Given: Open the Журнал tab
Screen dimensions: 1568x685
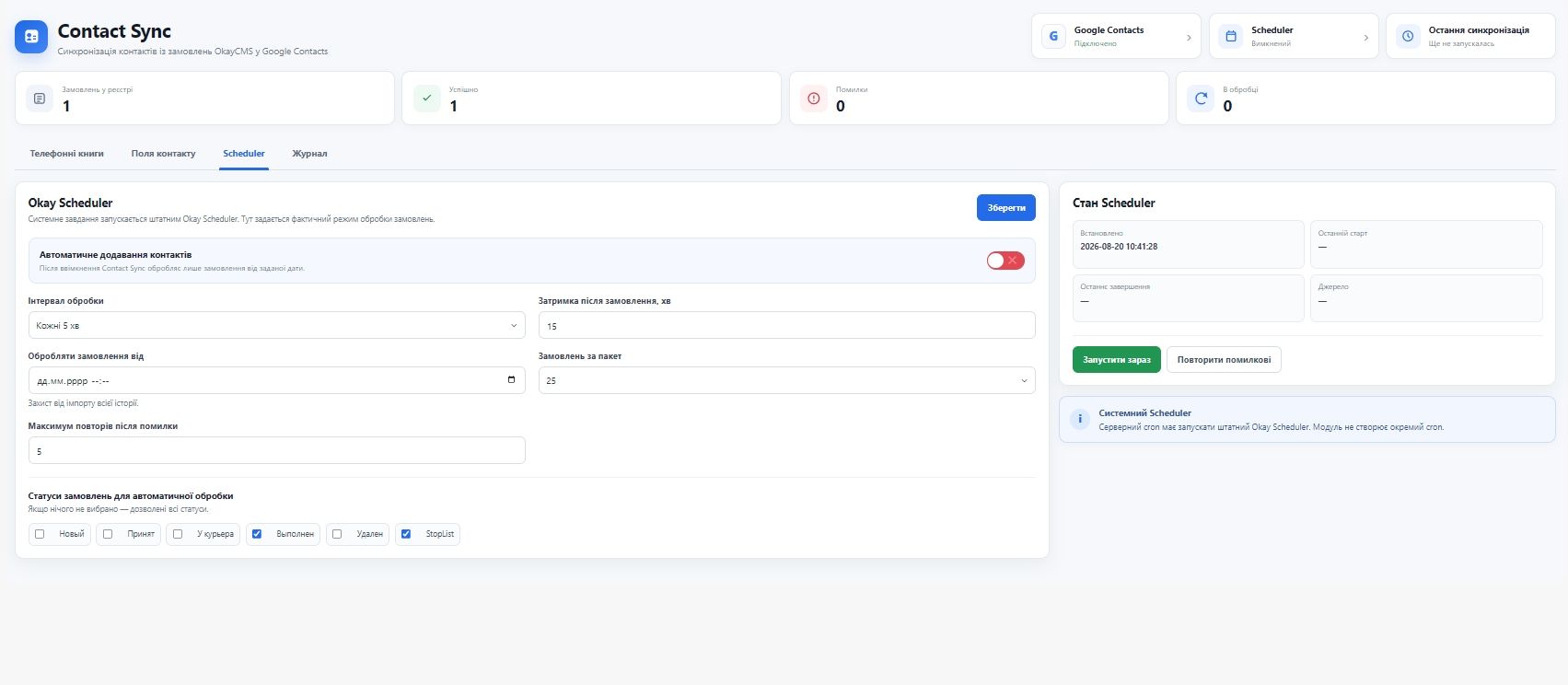Looking at the screenshot, I should click(309, 154).
